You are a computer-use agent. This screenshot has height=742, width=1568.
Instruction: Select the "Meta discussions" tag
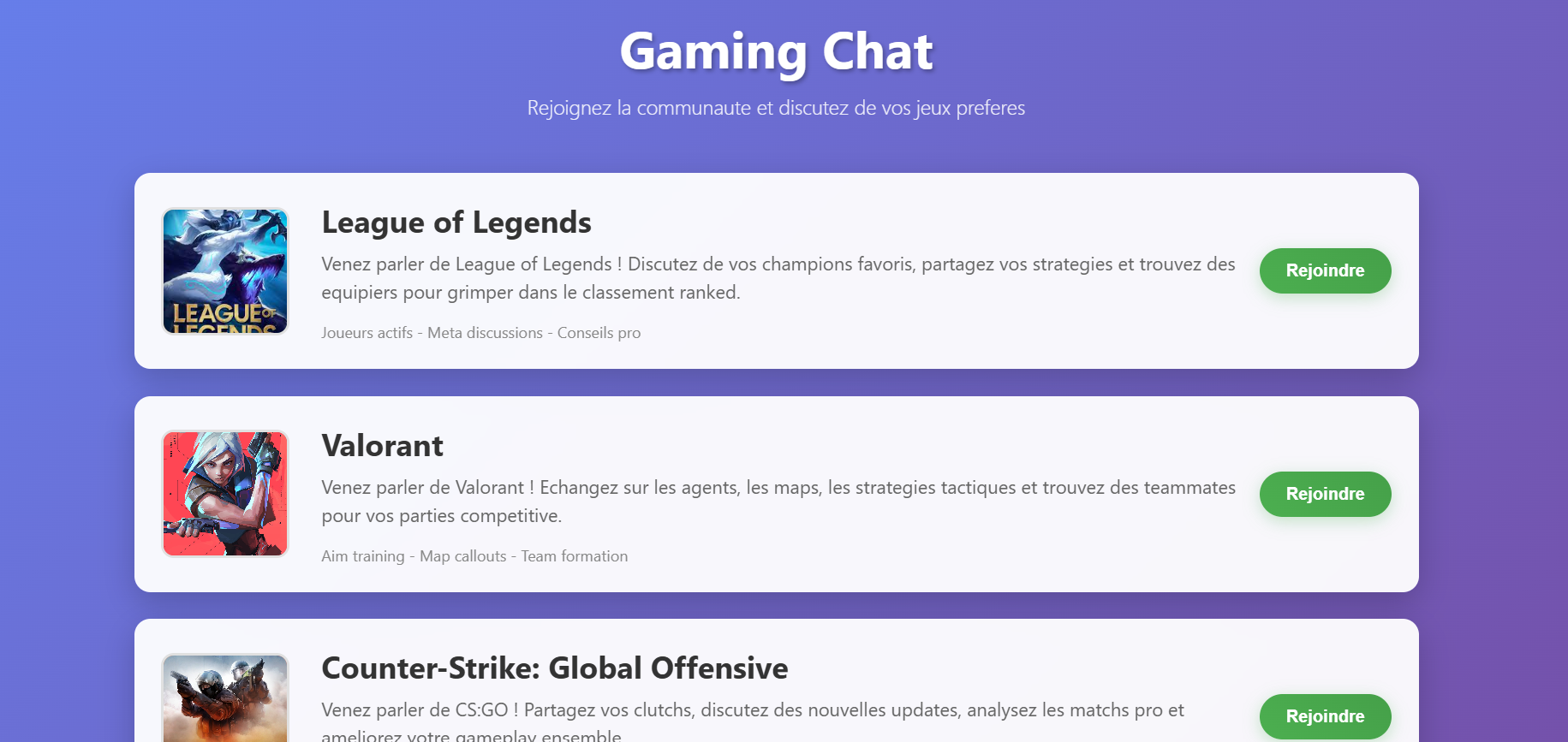click(485, 333)
